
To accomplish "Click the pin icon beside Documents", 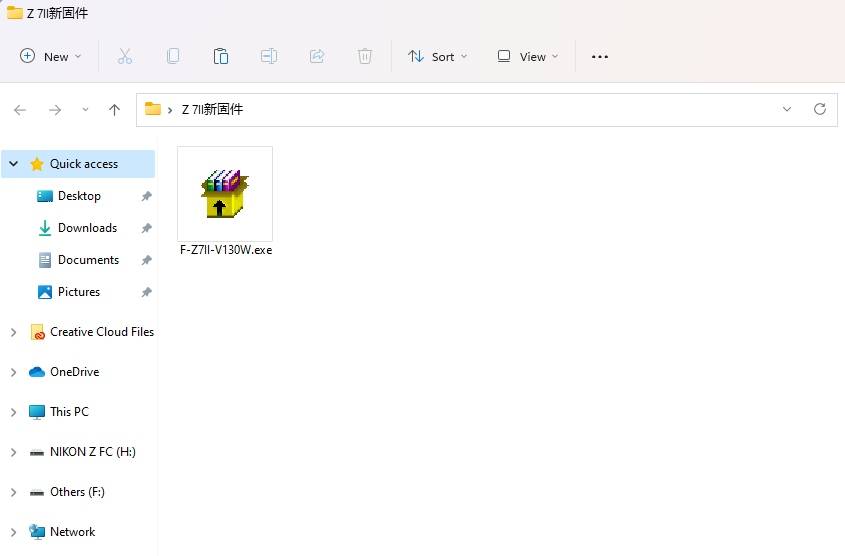I will 147,260.
